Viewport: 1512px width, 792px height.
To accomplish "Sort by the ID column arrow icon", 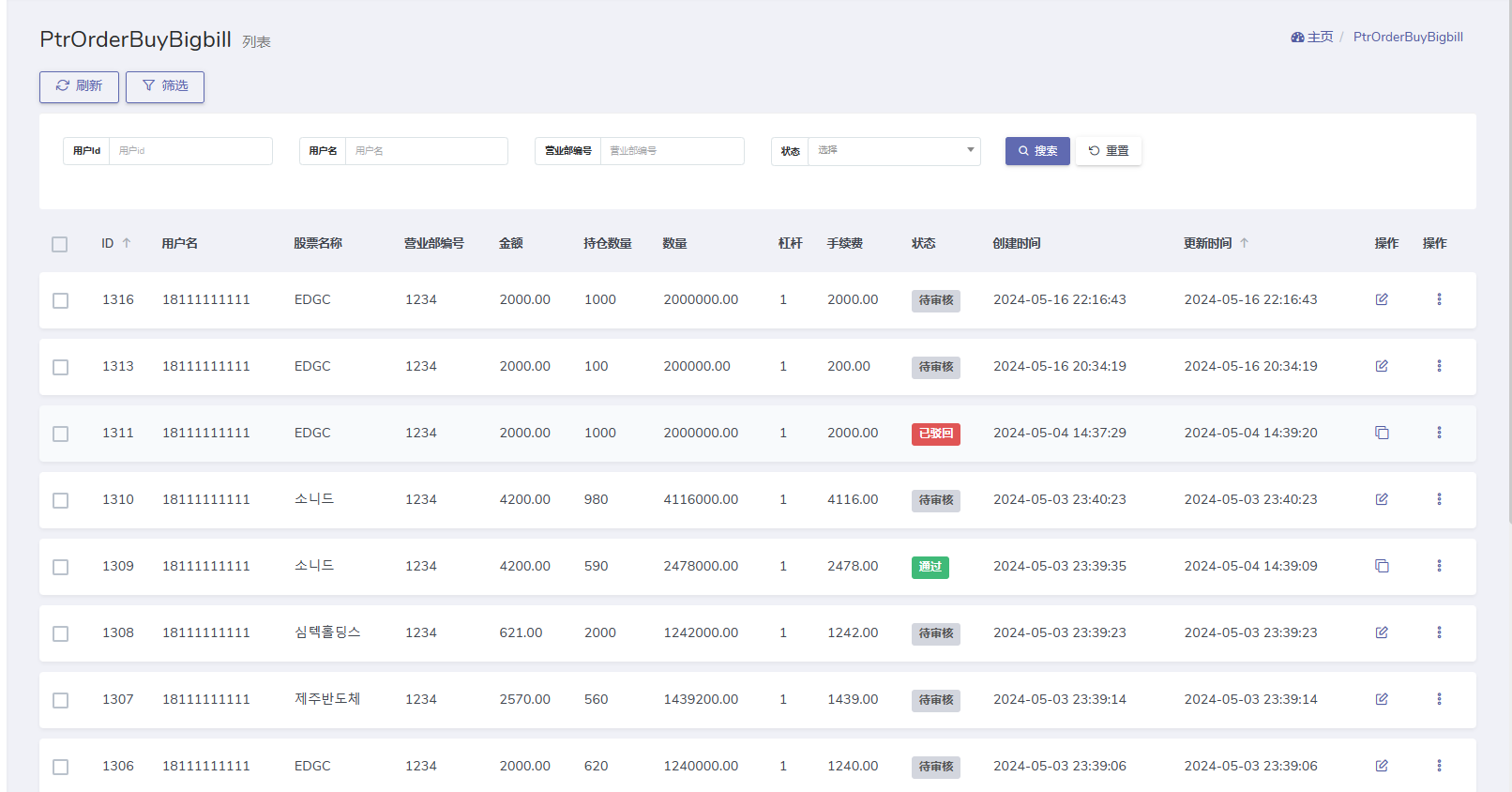I will click(x=127, y=243).
